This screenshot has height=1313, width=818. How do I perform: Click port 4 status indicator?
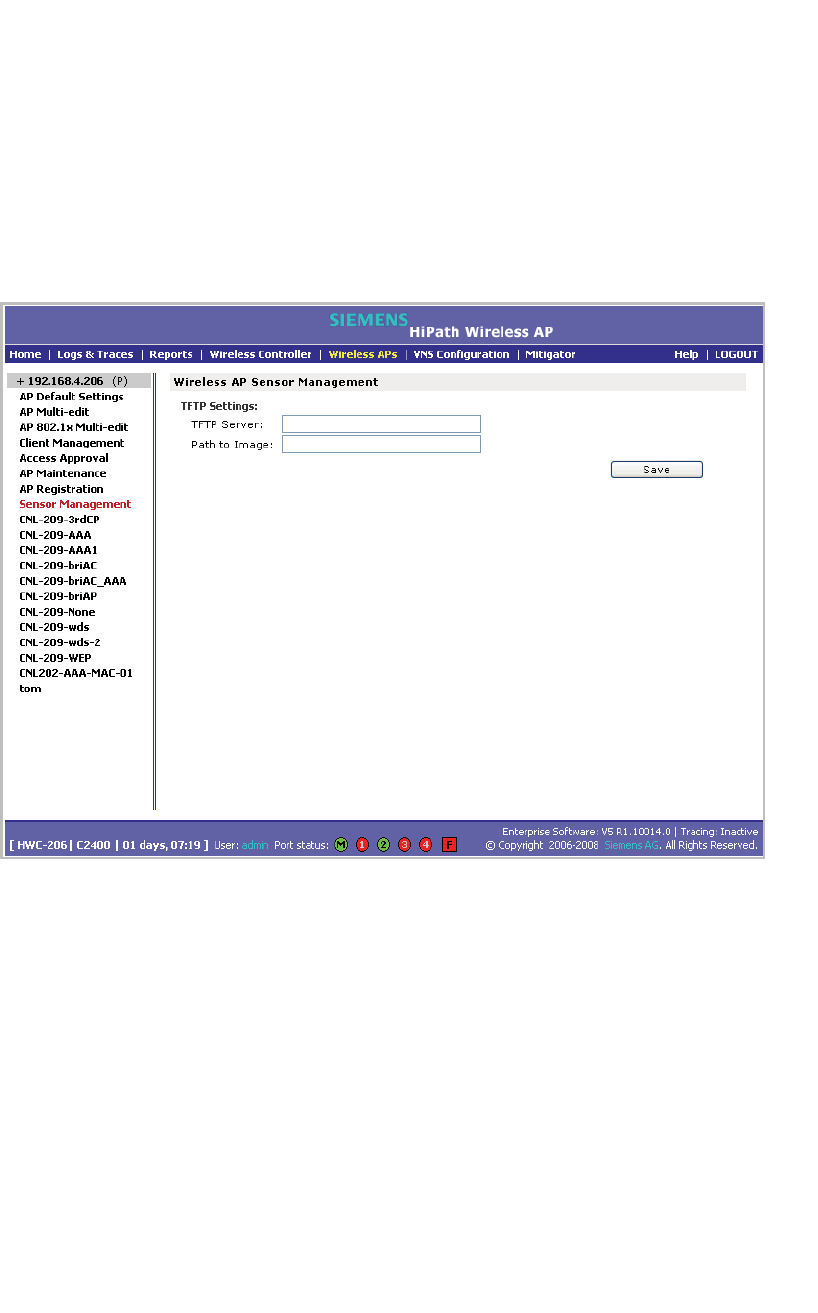(x=425, y=845)
